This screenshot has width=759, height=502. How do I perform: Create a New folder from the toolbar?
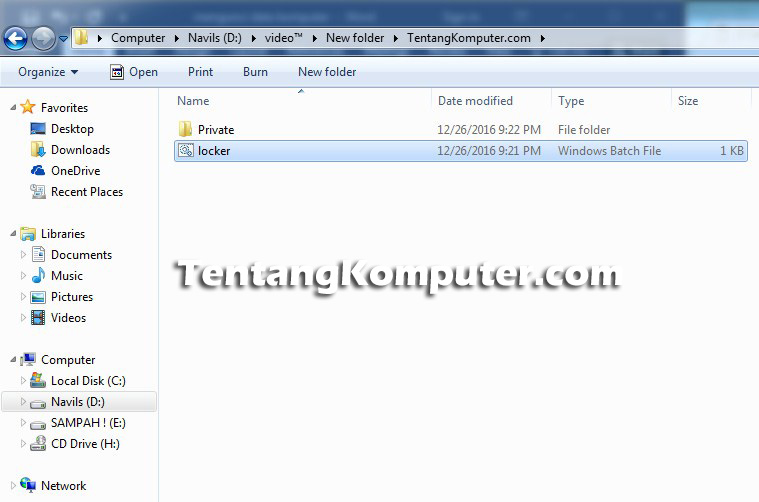(327, 72)
